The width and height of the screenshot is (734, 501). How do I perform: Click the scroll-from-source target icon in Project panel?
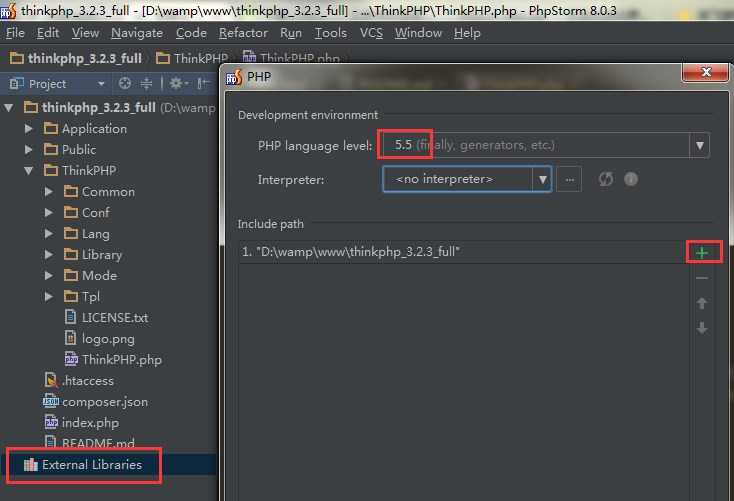click(125, 83)
